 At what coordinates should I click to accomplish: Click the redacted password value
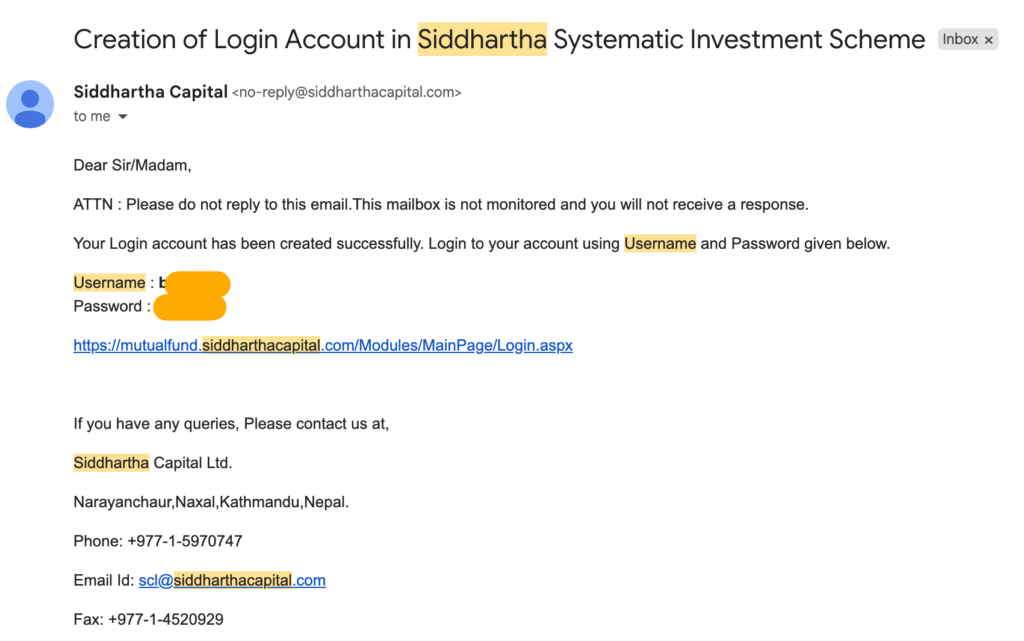[x=190, y=307]
